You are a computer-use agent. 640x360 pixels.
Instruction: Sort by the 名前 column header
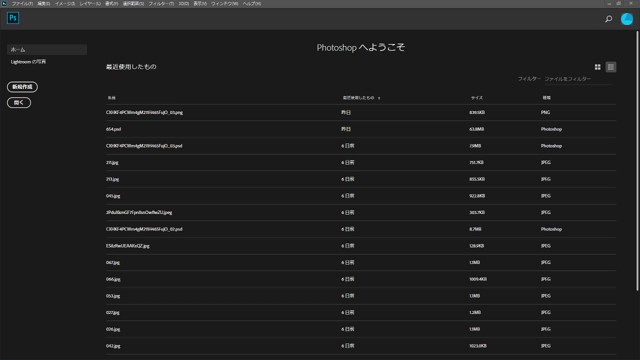click(111, 98)
